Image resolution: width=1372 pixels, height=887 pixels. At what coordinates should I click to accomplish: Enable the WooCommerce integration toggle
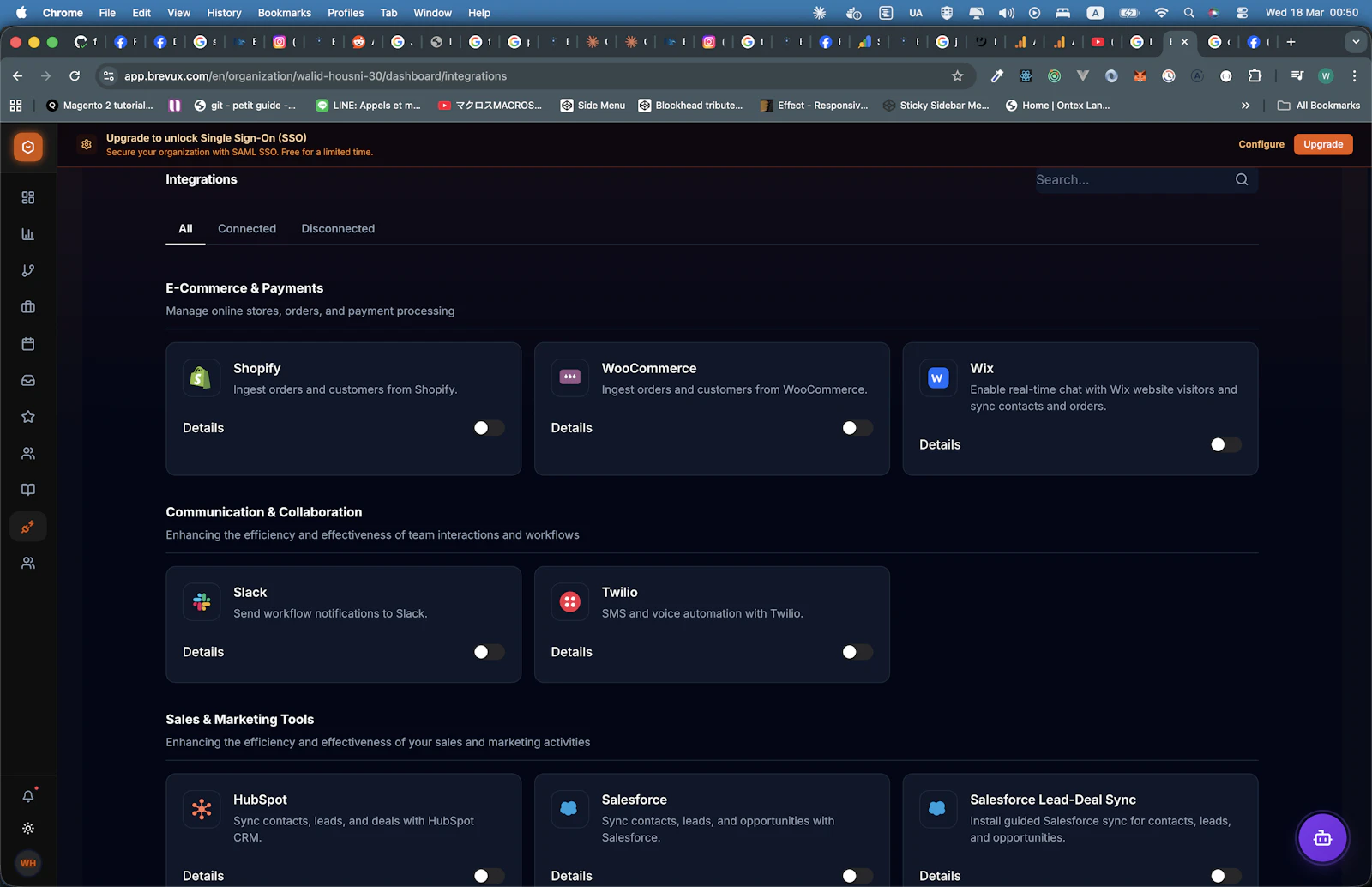[857, 427]
